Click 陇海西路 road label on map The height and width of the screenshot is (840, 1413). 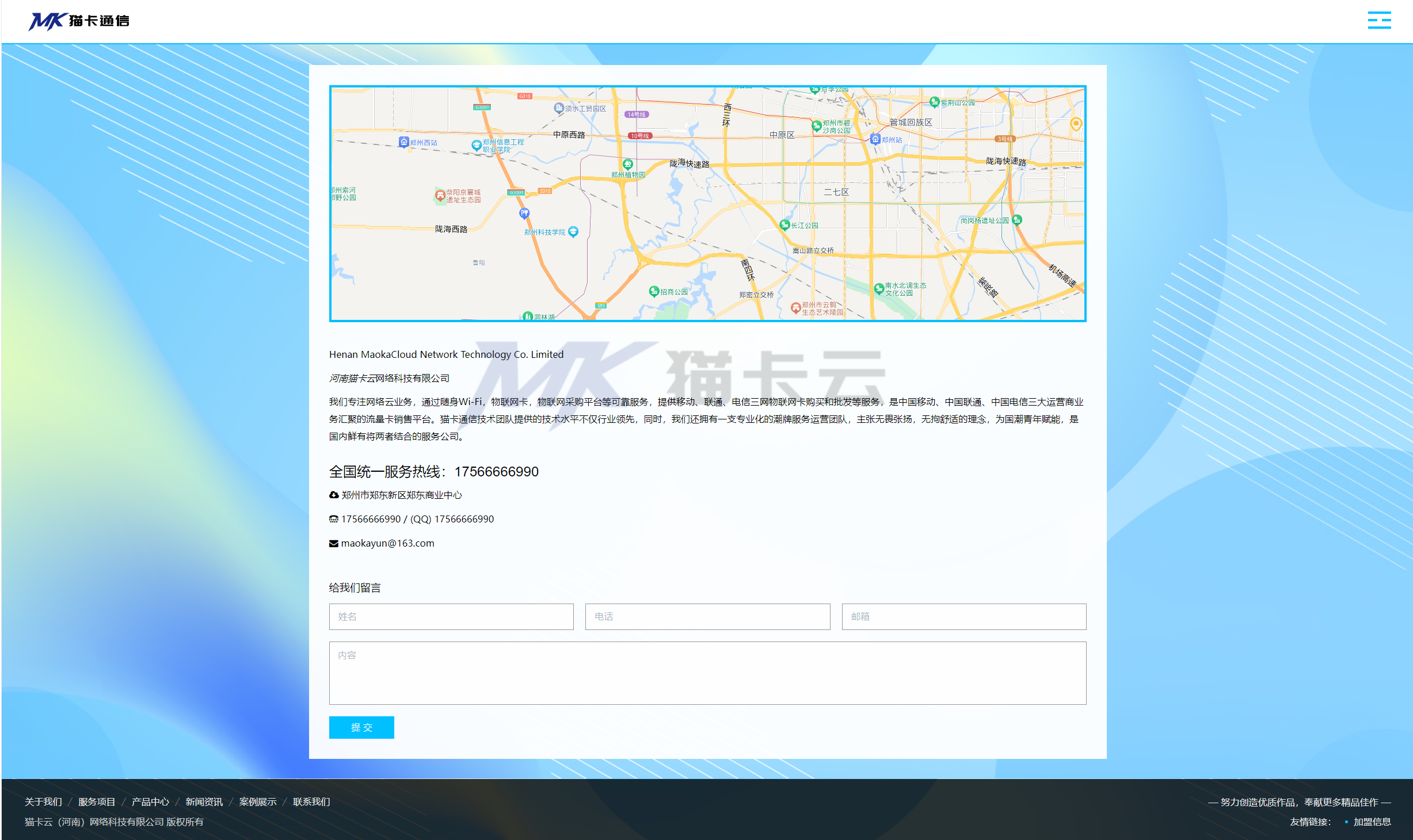451,228
